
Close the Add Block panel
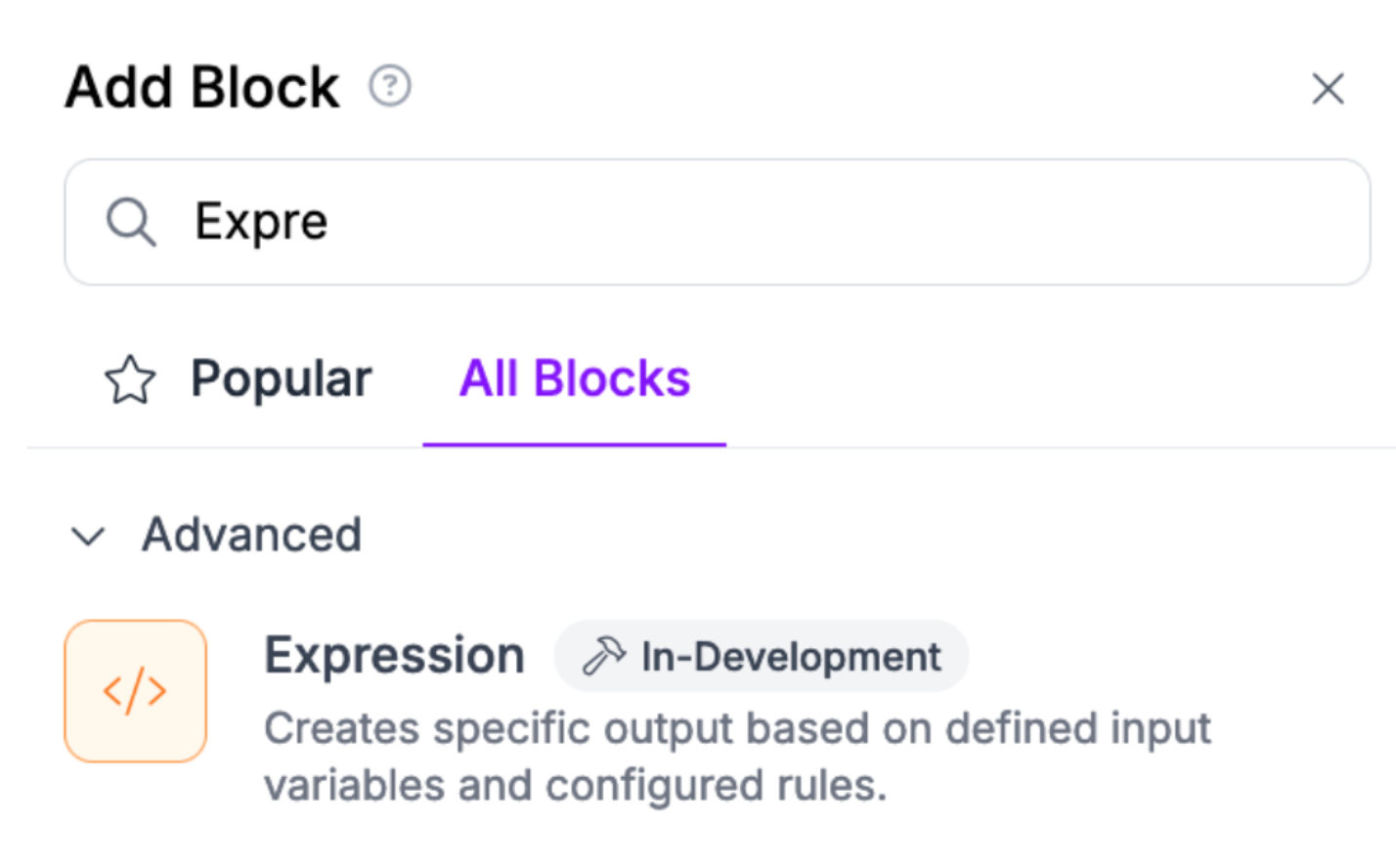point(1328,89)
